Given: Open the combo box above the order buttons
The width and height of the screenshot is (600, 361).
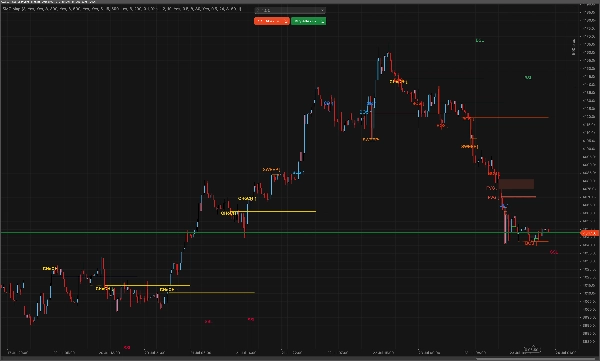Looking at the screenshot, I should coord(290,10).
